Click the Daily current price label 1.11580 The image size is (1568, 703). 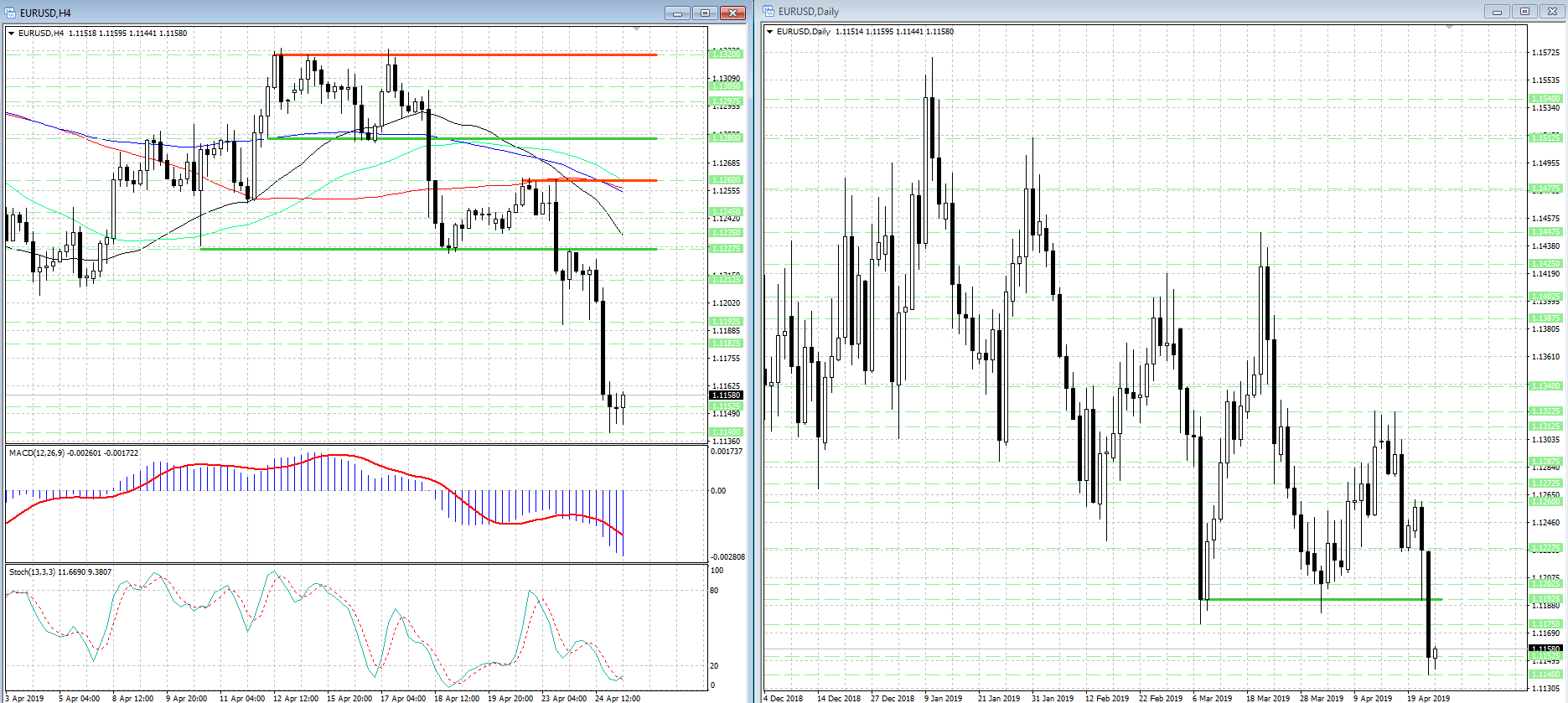1546,649
